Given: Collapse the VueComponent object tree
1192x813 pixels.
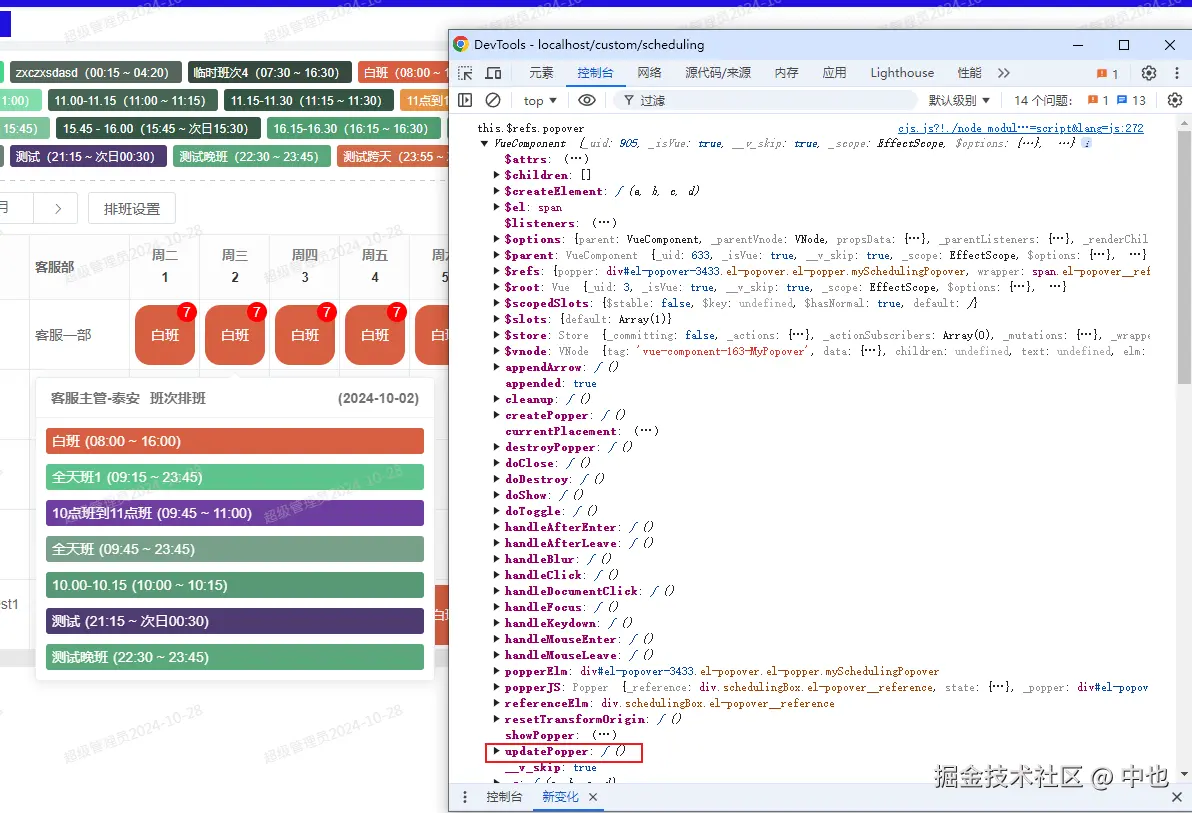Looking at the screenshot, I should pos(484,143).
